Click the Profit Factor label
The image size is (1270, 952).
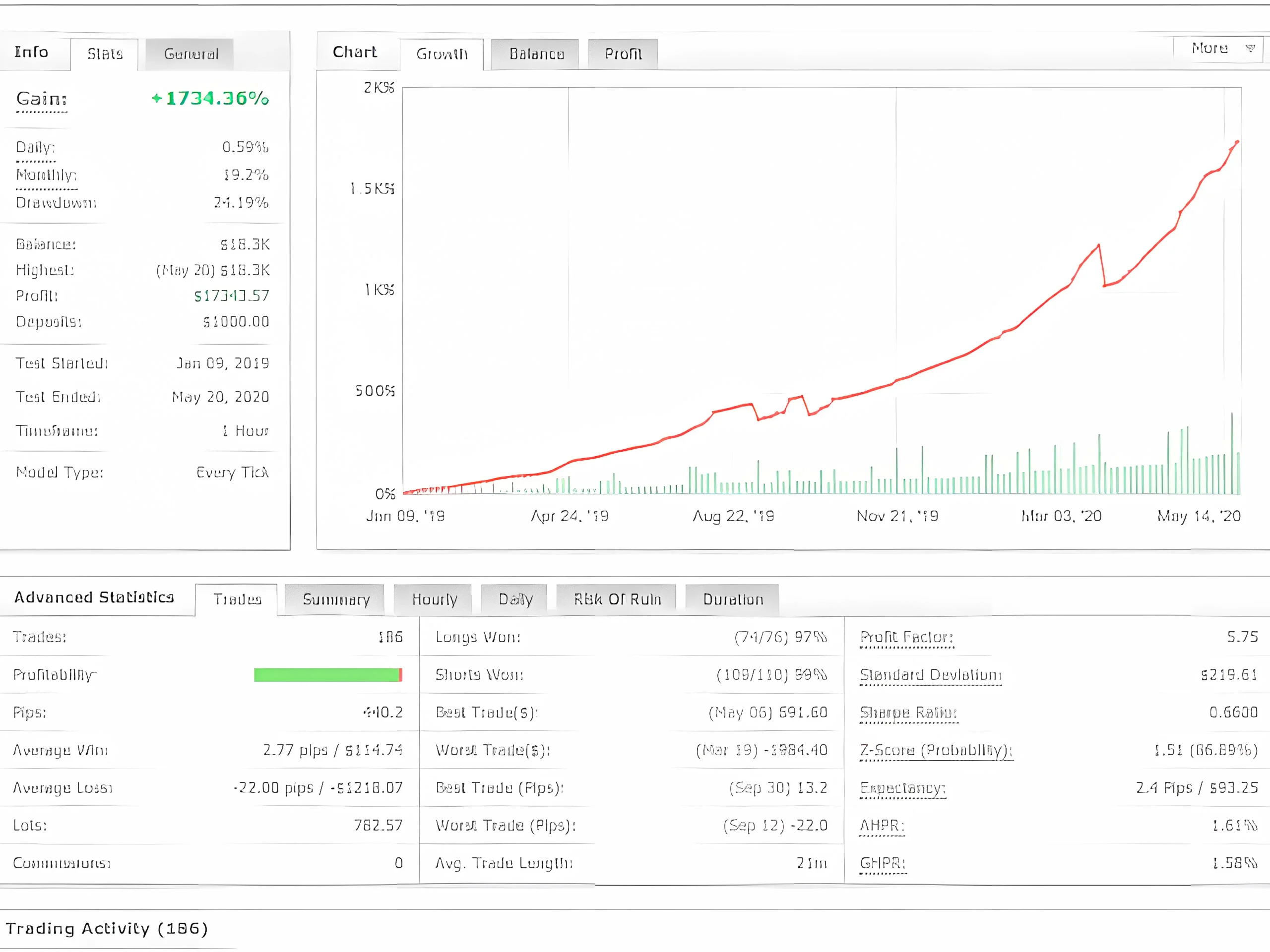pos(906,637)
